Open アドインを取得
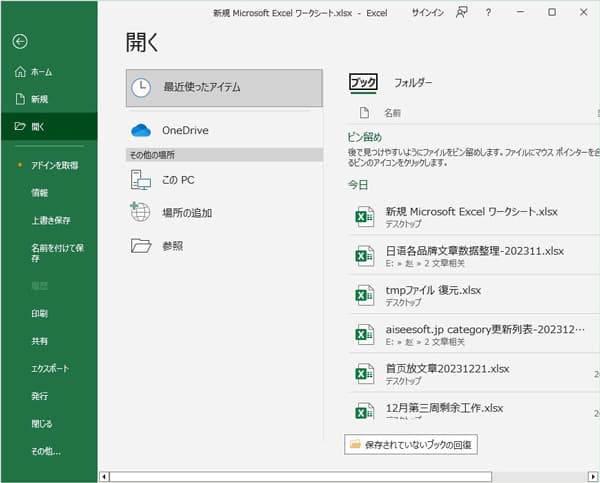The height and width of the screenshot is (483, 600). [55, 165]
